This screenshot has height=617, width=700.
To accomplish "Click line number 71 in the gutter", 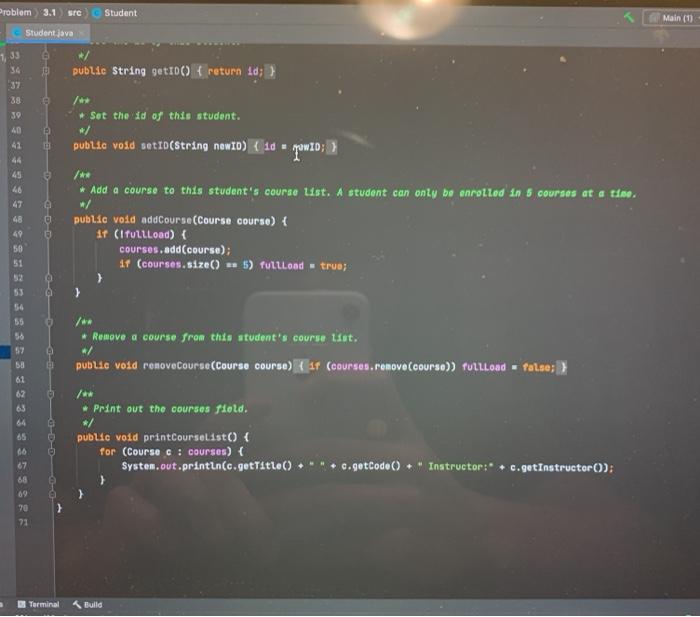I will 23,522.
